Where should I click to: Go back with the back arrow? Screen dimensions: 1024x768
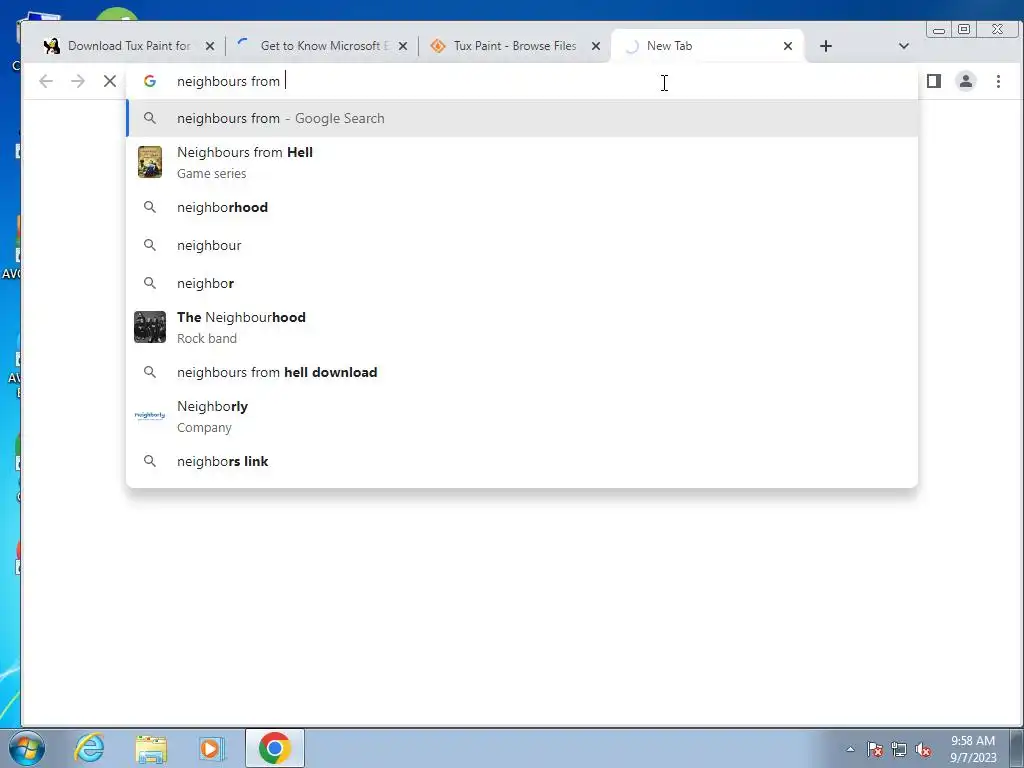coord(46,81)
